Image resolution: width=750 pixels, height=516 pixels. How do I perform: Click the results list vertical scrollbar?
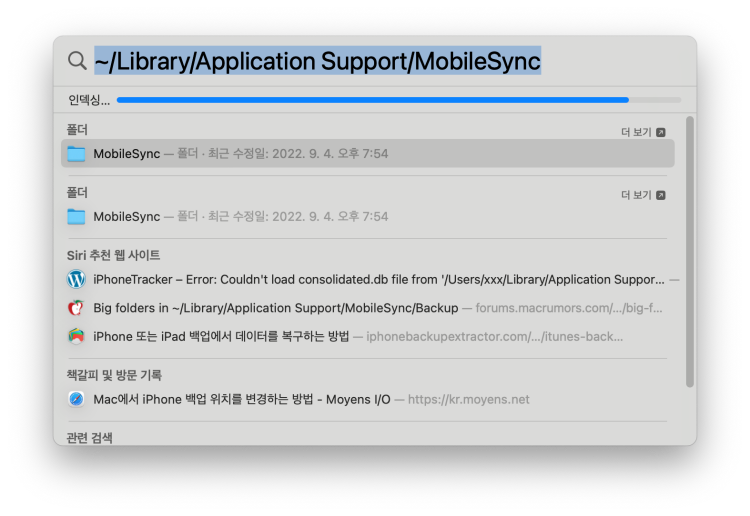[690, 252]
